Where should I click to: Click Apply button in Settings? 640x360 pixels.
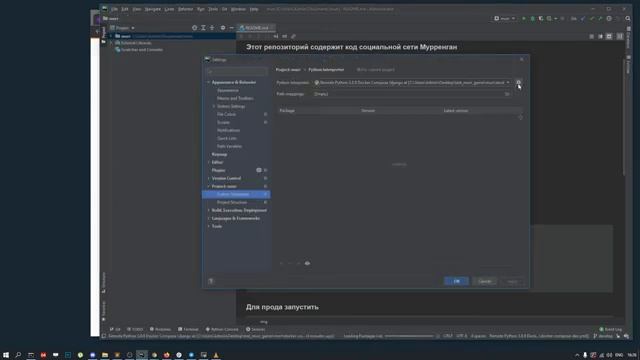click(512, 281)
